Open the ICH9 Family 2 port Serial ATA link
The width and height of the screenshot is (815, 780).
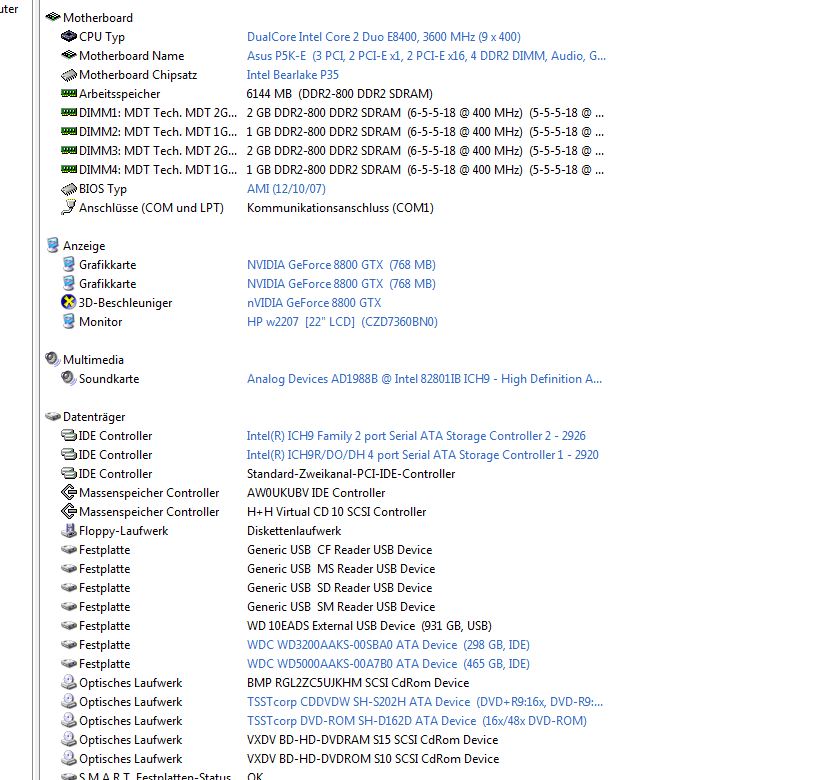tap(416, 435)
